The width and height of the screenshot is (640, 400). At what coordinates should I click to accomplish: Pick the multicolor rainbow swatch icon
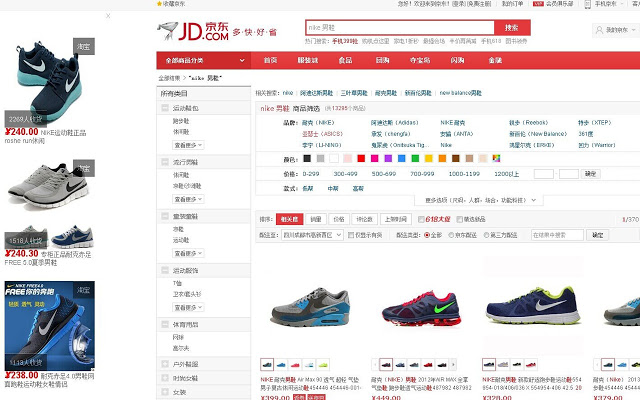pyautogui.click(x=496, y=158)
